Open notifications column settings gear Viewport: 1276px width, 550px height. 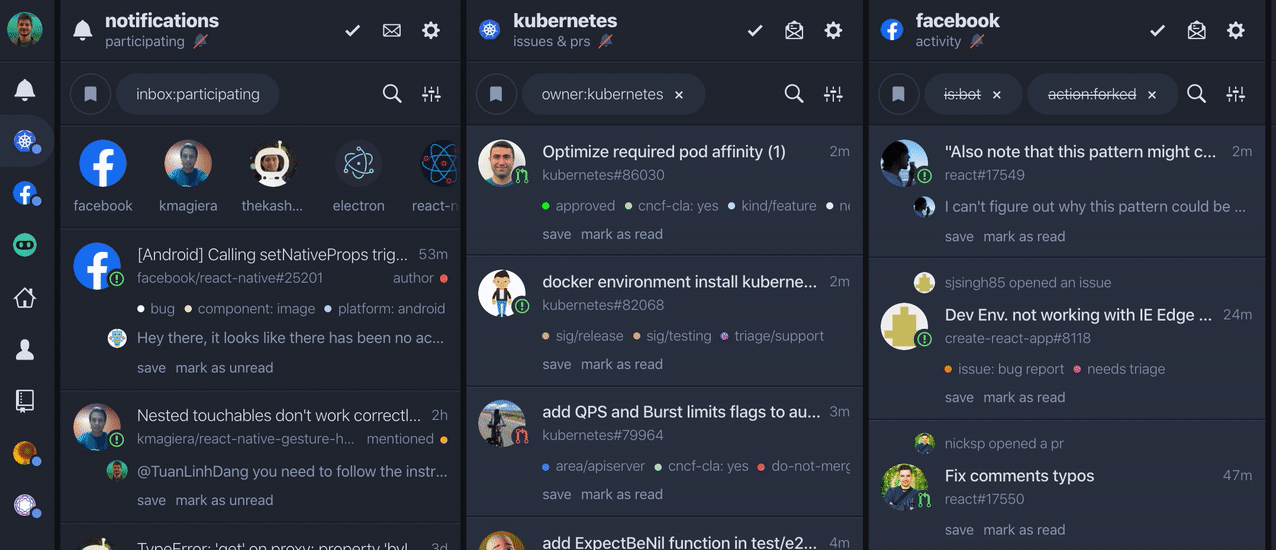click(431, 31)
